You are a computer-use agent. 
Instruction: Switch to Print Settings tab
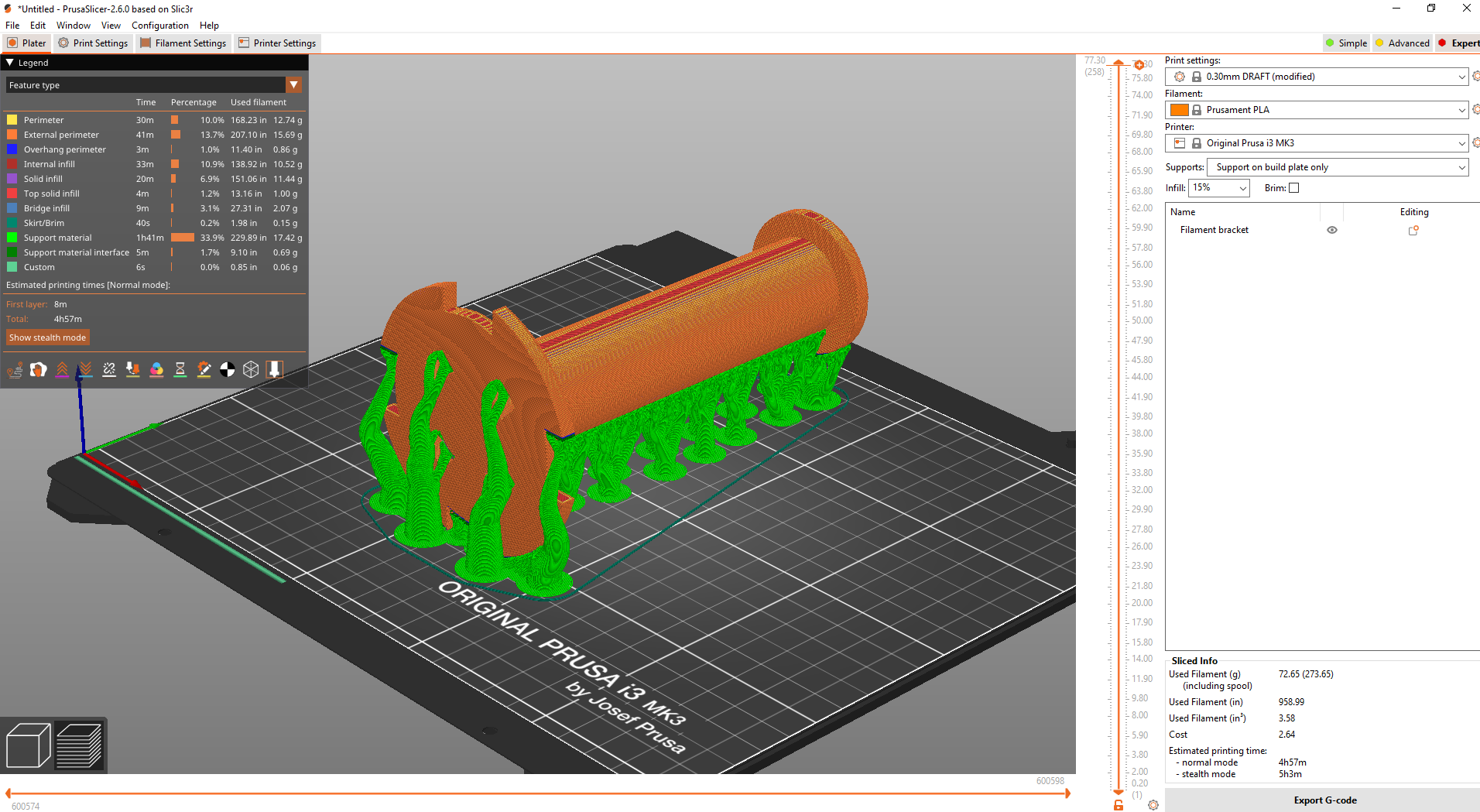click(93, 43)
